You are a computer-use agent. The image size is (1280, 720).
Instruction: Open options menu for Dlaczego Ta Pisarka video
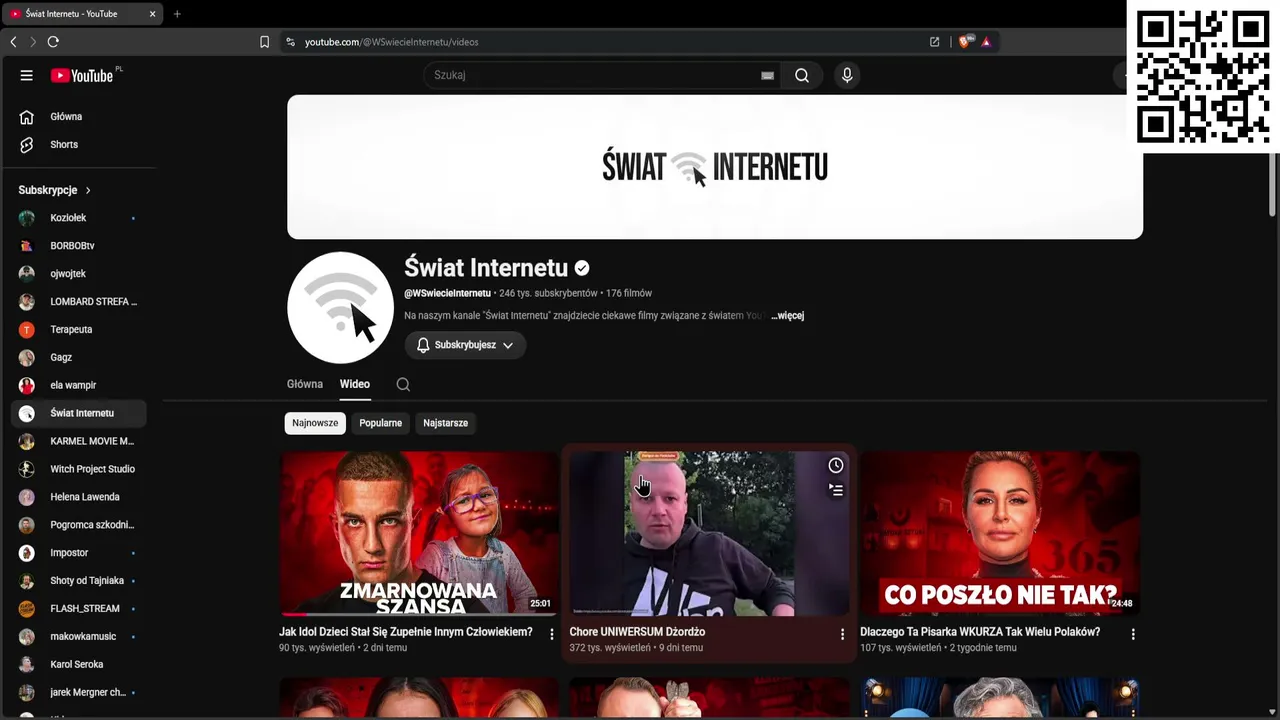click(x=1133, y=634)
